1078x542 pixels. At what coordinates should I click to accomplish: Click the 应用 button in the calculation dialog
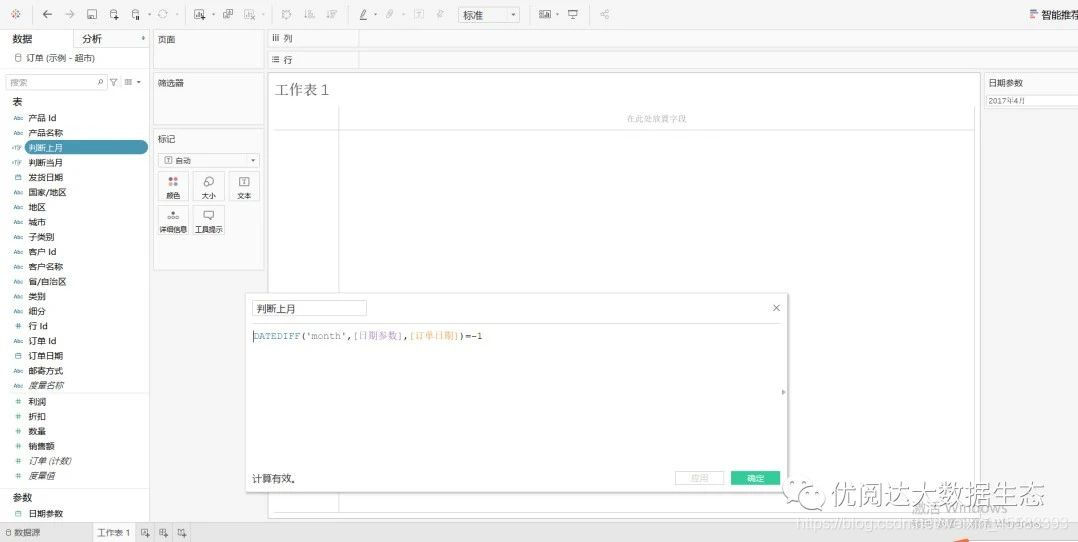coord(699,478)
